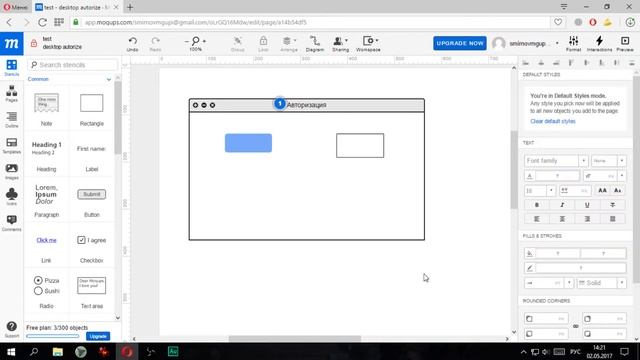Click the Search stencils field
This screenshot has height=360, width=640.
point(73,64)
